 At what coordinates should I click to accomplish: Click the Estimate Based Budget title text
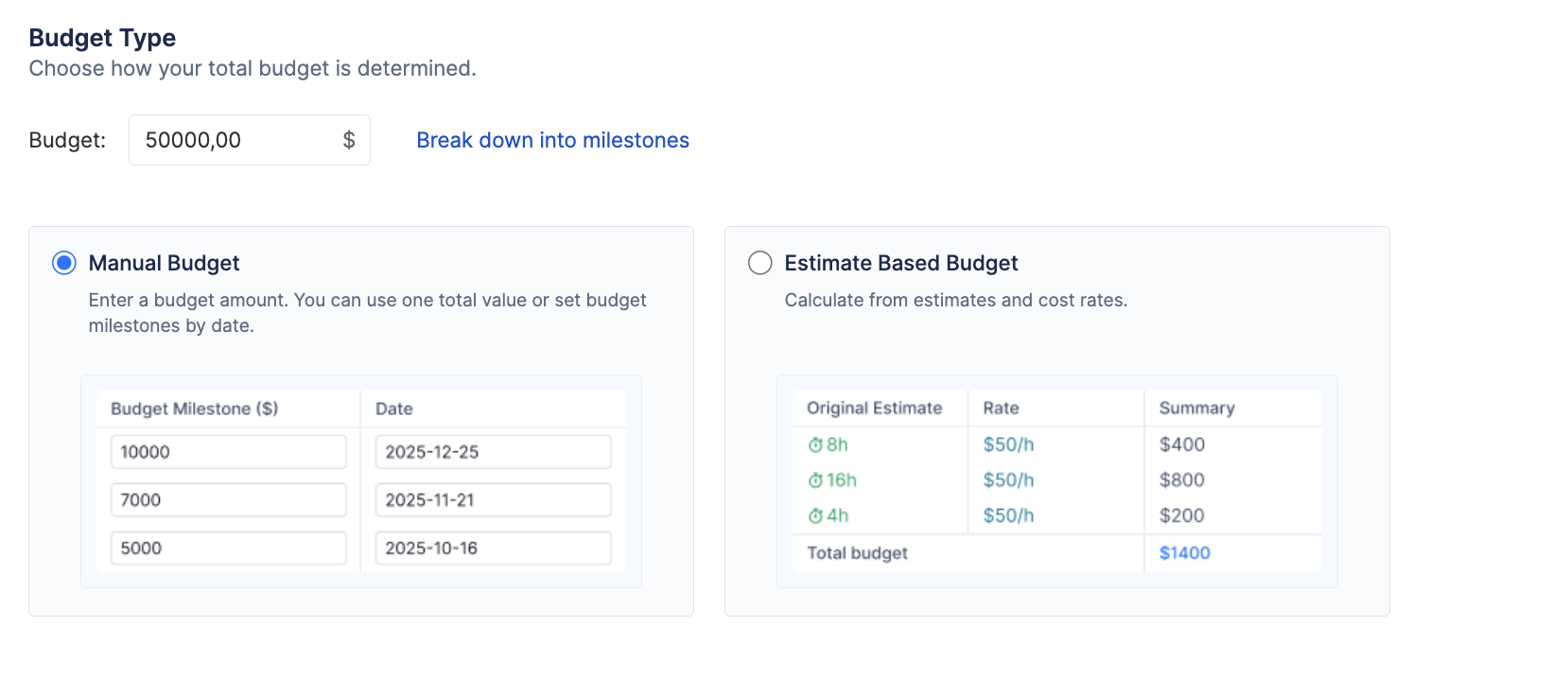(x=900, y=263)
